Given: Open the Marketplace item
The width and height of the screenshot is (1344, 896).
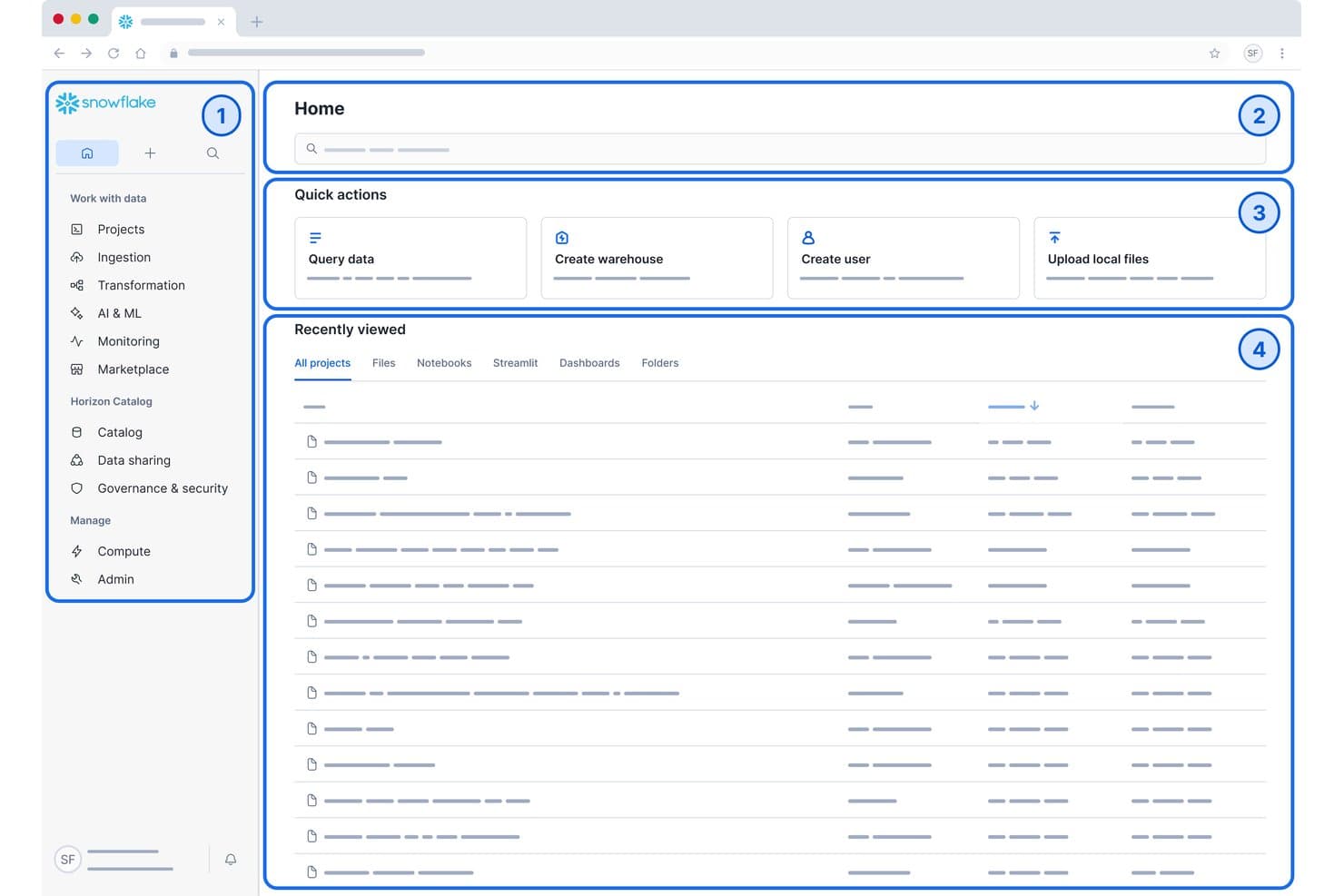Looking at the screenshot, I should [133, 369].
